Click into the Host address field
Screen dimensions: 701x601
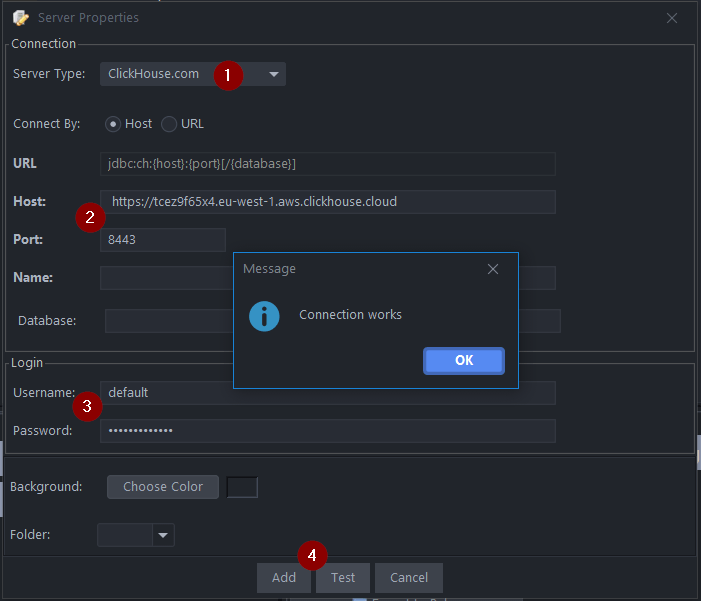(x=327, y=202)
